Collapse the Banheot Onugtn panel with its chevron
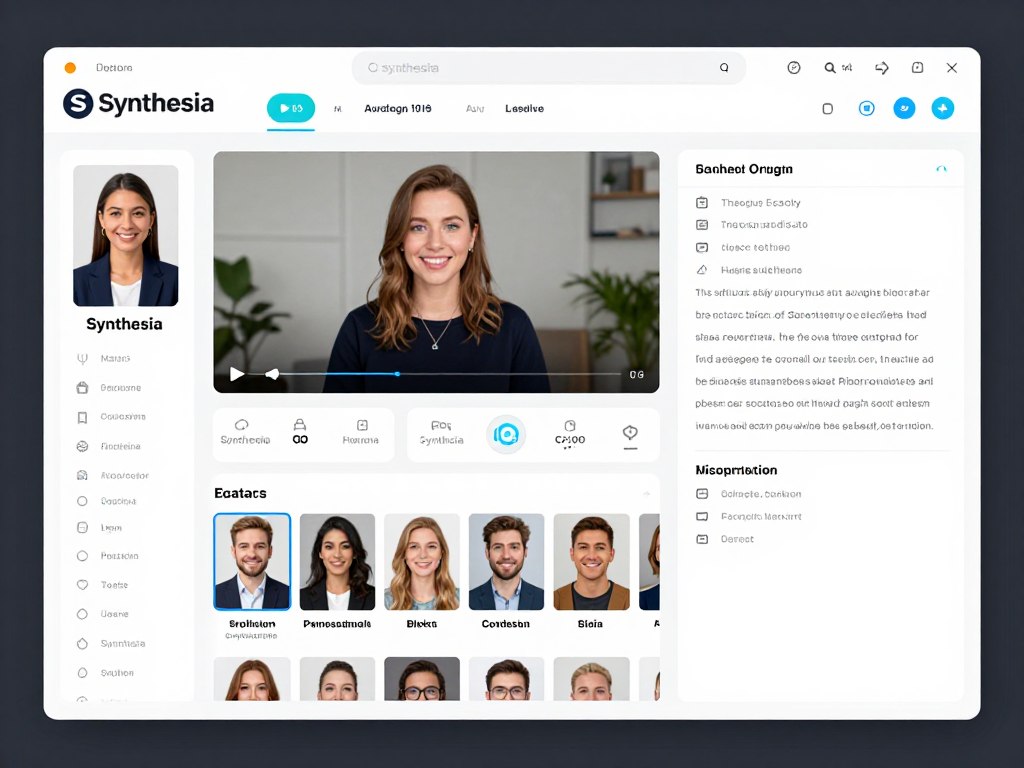Viewport: 1024px width, 768px height. tap(940, 169)
